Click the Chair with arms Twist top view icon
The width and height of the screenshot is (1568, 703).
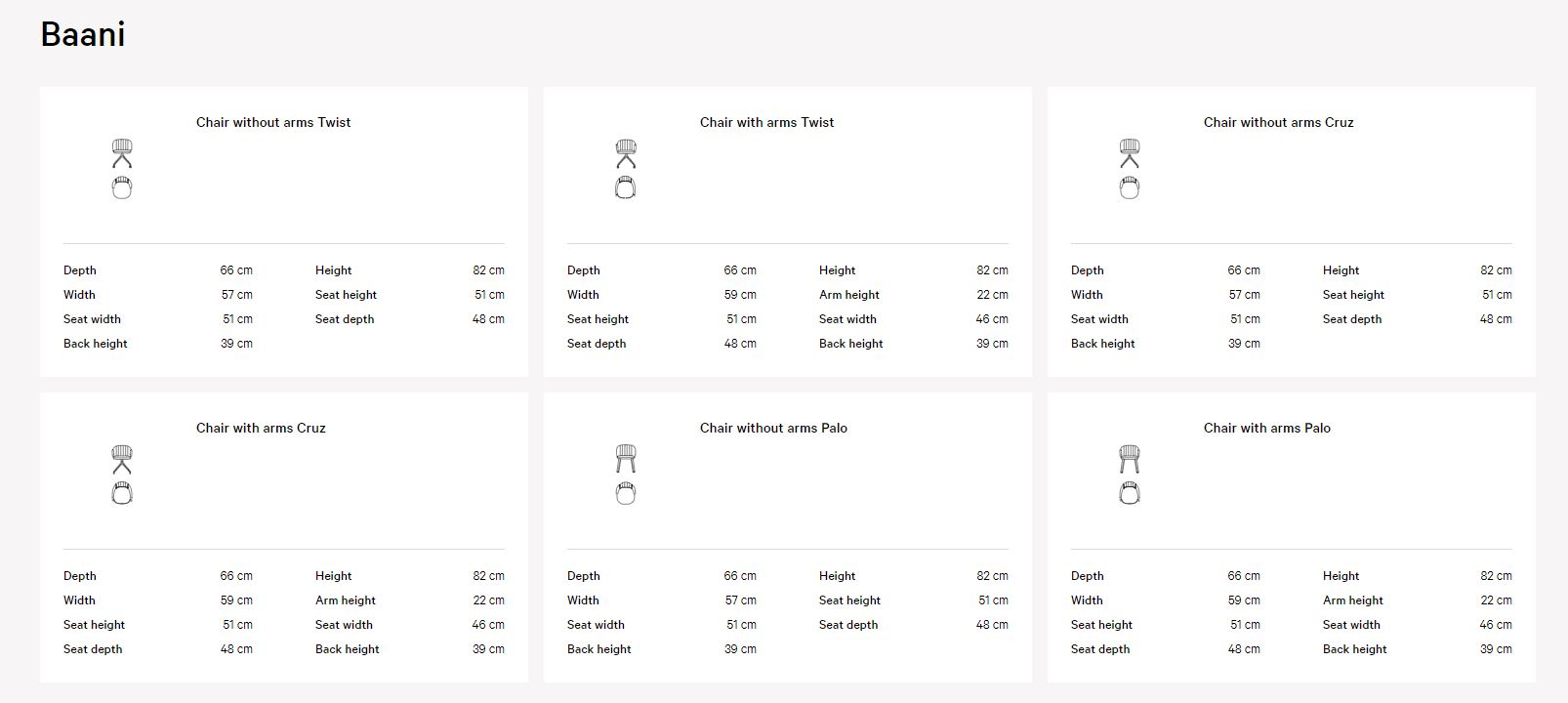(626, 187)
